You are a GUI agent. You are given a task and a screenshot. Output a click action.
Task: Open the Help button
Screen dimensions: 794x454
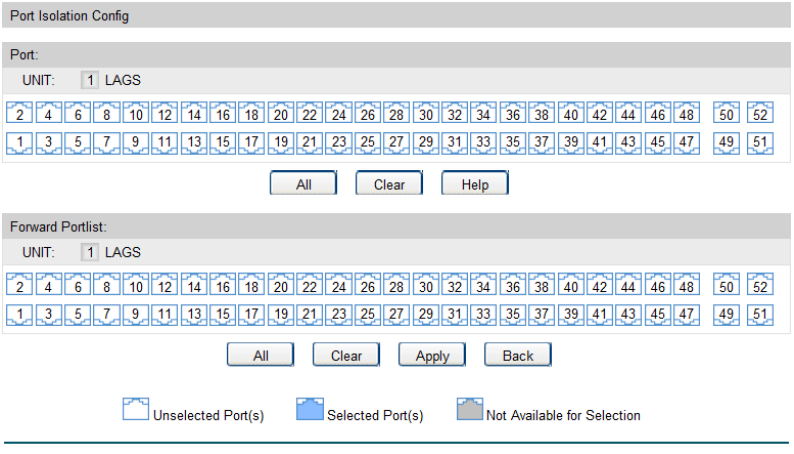pyautogui.click(x=475, y=184)
